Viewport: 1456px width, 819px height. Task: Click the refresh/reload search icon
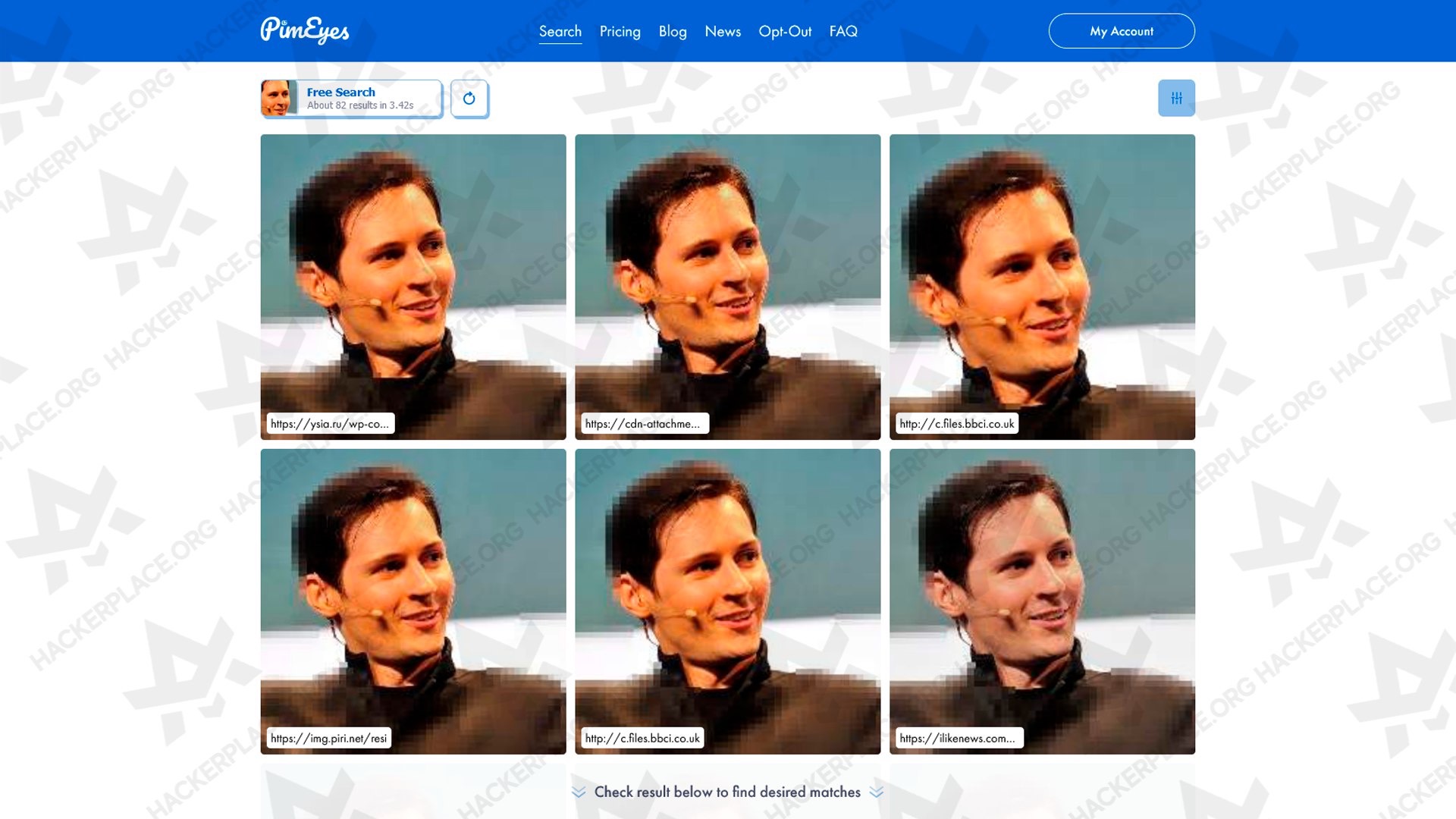click(x=468, y=97)
